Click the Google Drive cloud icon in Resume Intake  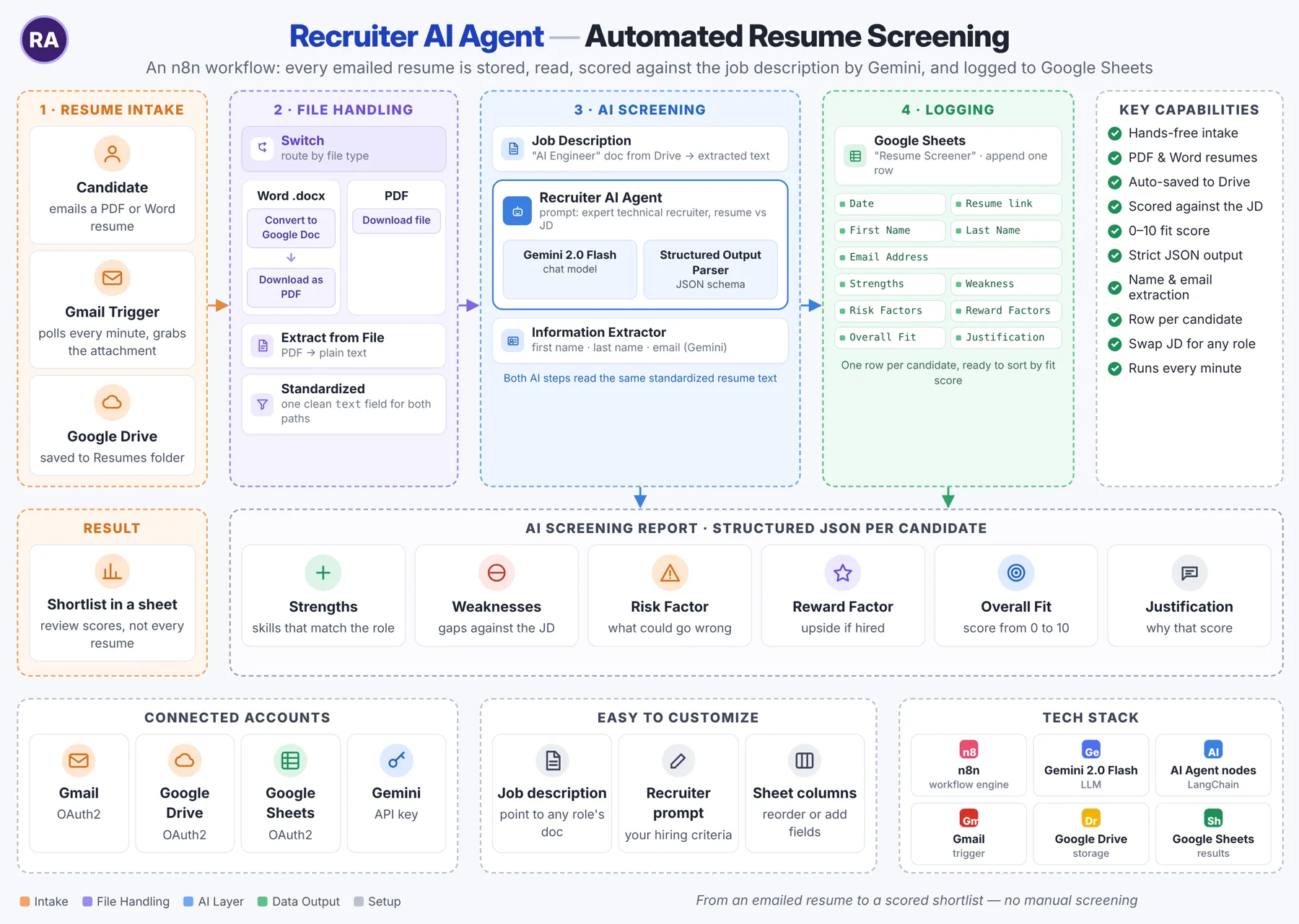pos(112,402)
